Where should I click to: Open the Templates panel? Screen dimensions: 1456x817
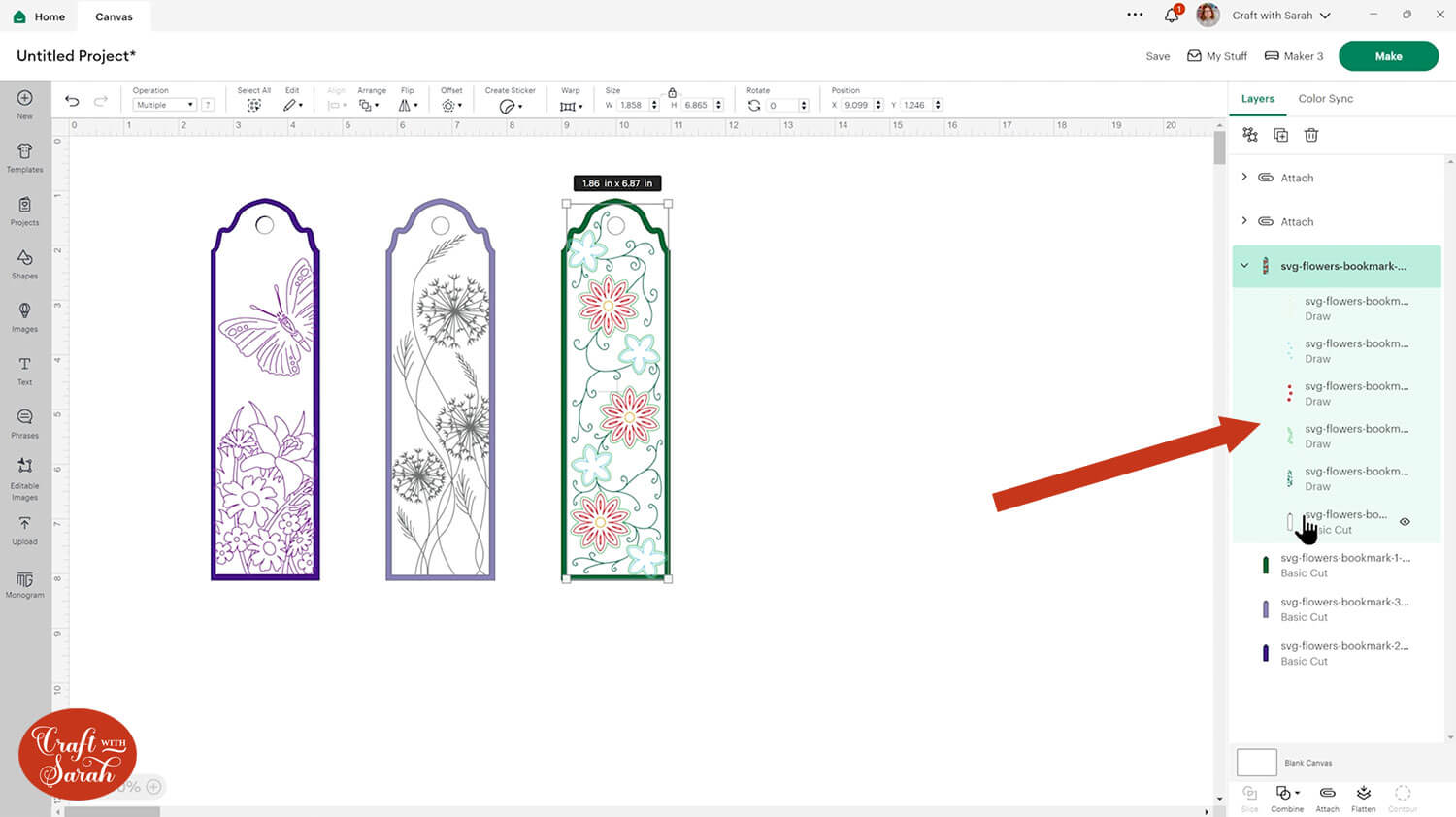(x=25, y=155)
